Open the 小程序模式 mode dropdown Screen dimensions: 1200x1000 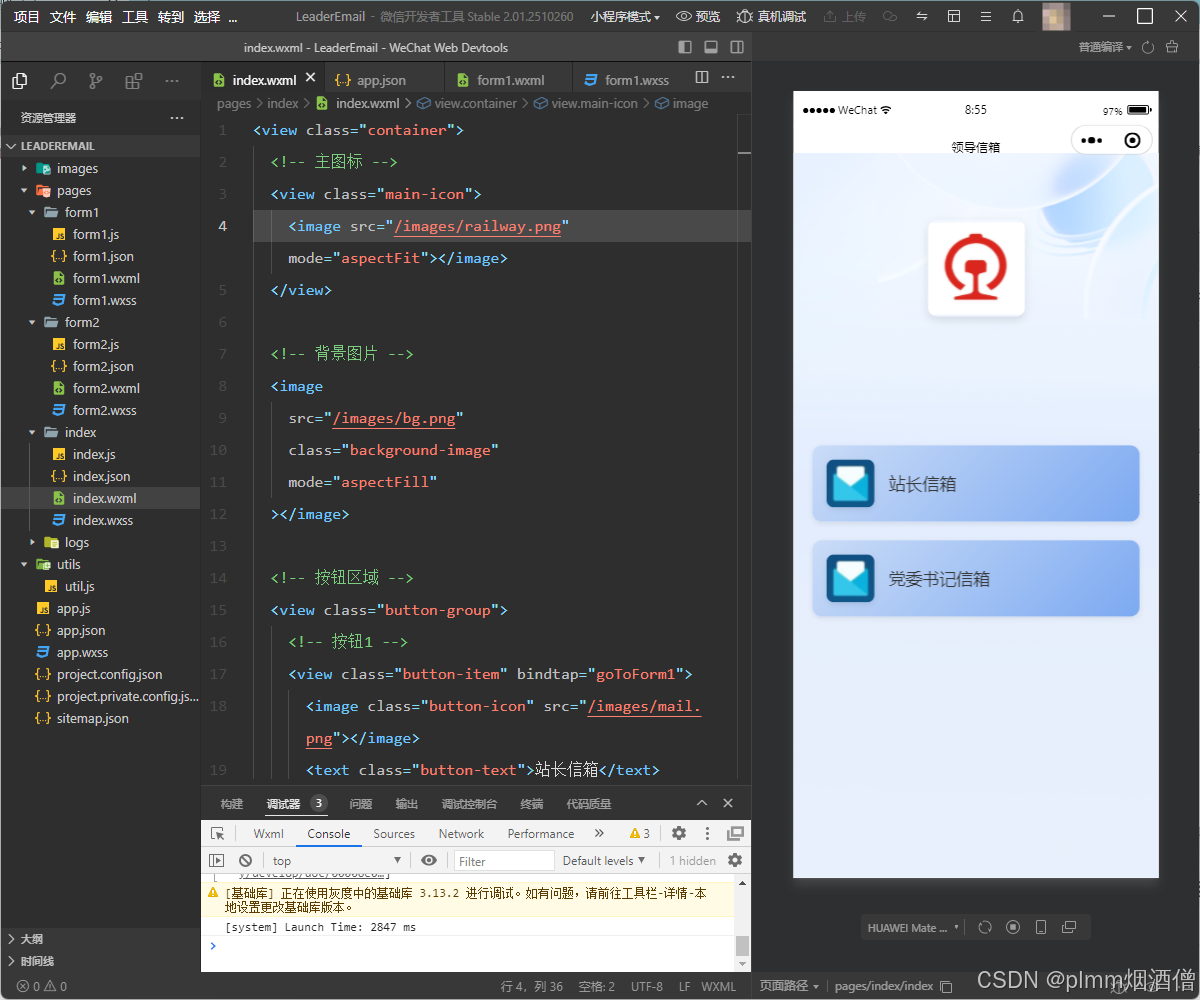pyautogui.click(x=625, y=17)
